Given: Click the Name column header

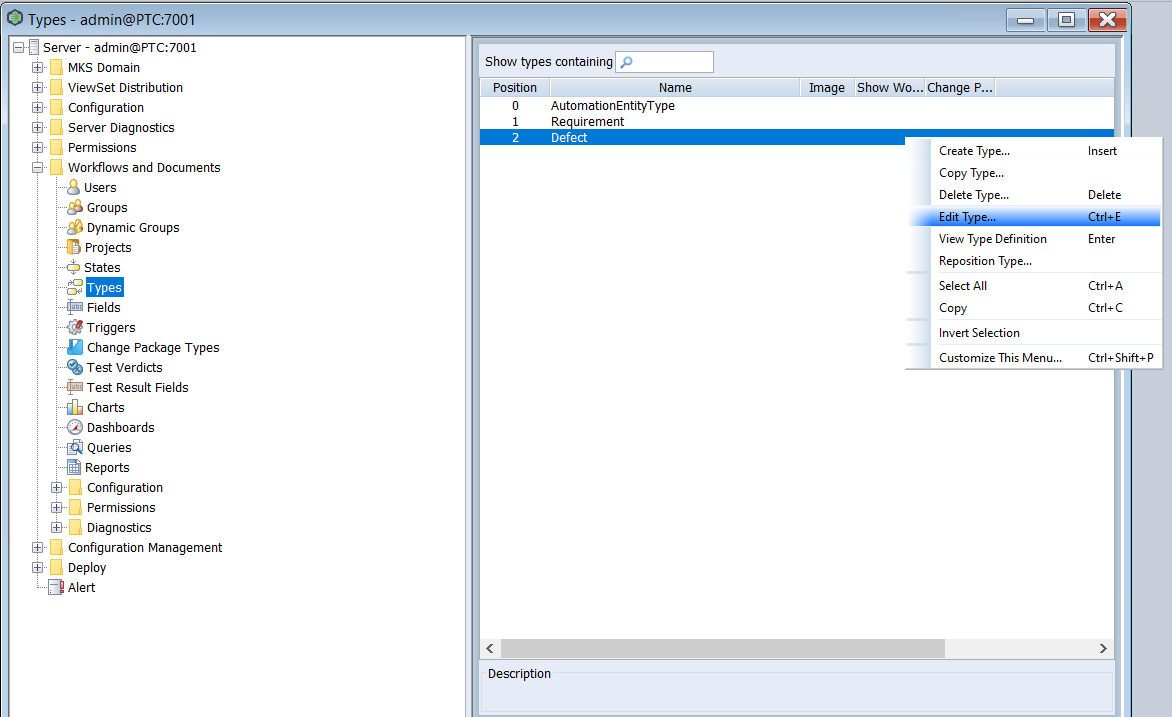Looking at the screenshot, I should point(675,88).
